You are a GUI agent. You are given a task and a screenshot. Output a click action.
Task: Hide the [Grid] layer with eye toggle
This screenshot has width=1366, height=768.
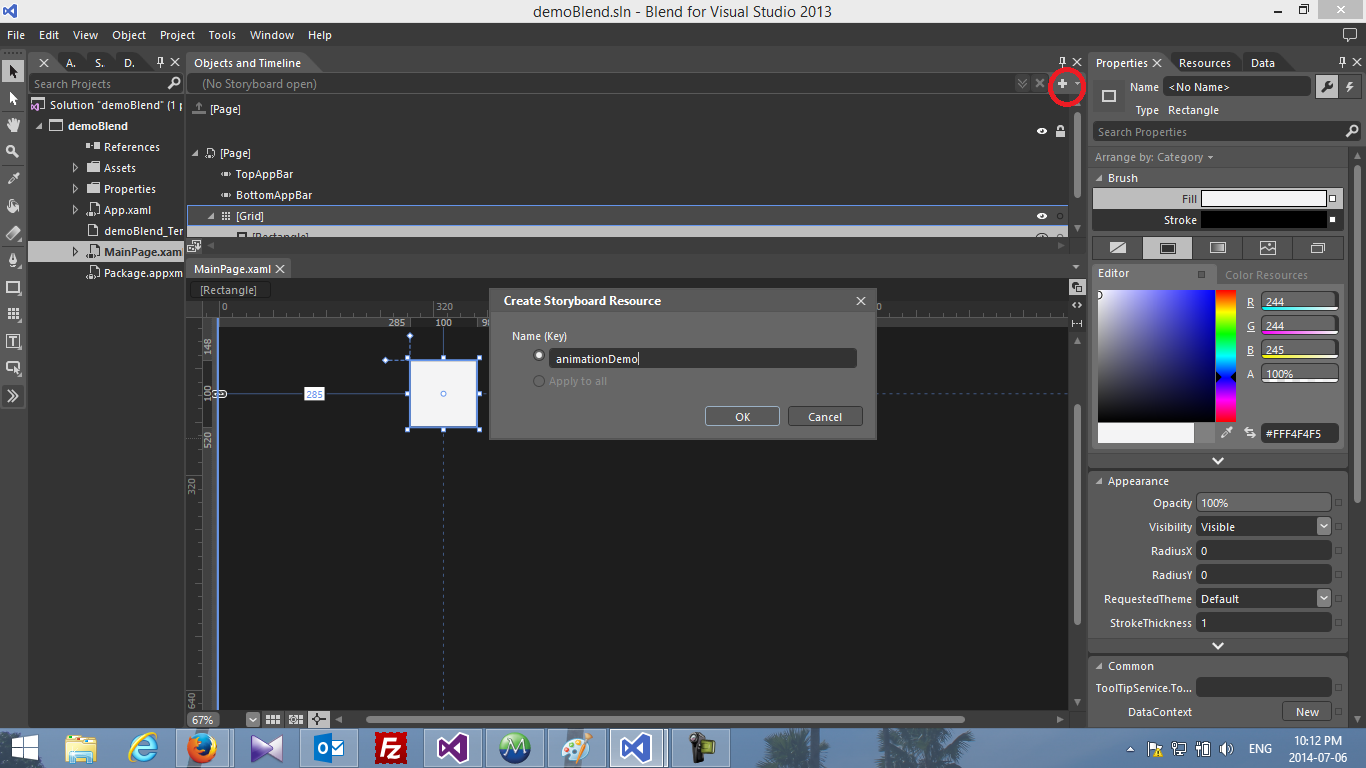tap(1041, 215)
